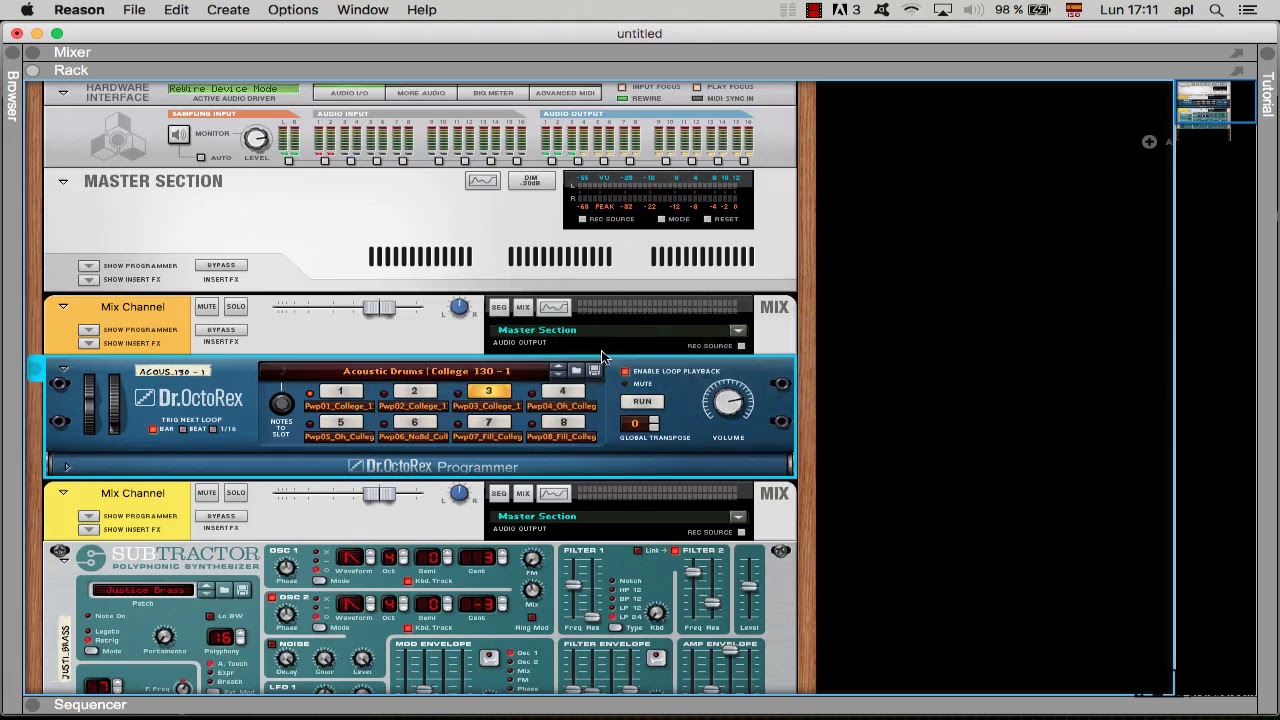The image size is (1280, 720).
Task: Turn the Dr. OctoRex Volume knob
Action: point(728,403)
